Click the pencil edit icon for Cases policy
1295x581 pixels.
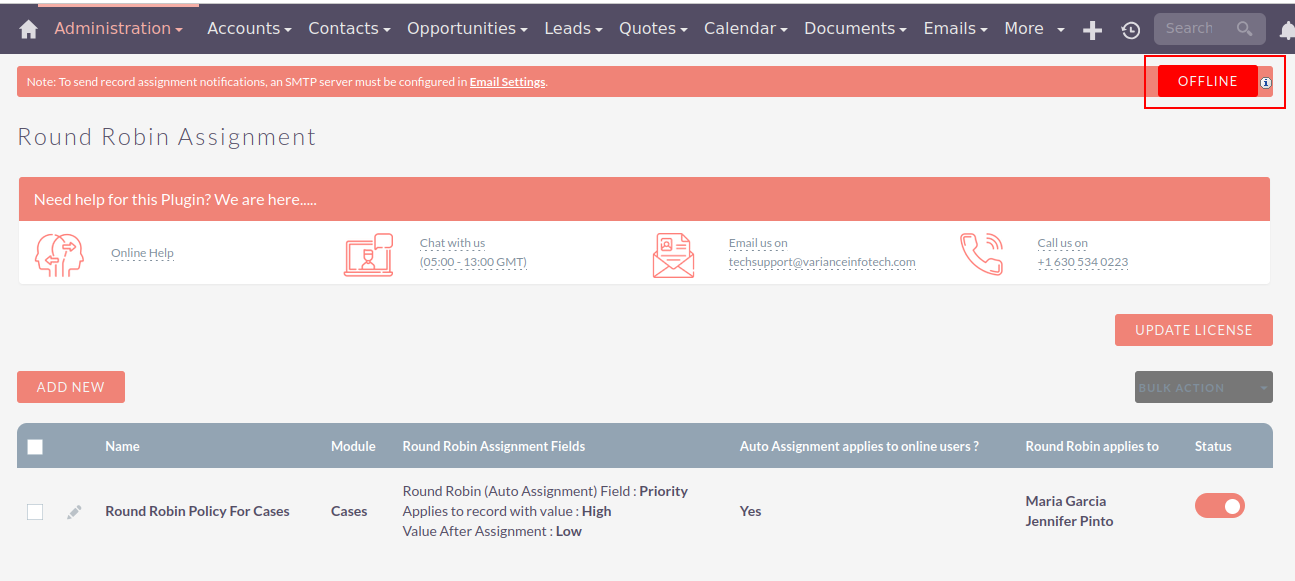[74, 512]
